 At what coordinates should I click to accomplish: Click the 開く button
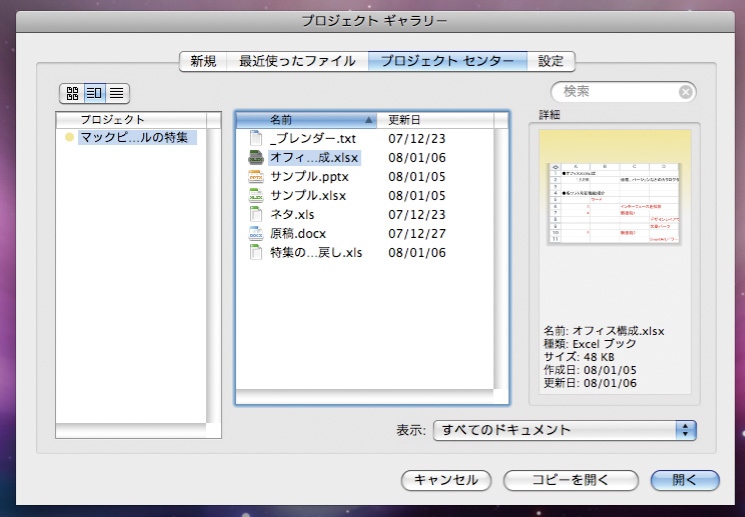(685, 480)
